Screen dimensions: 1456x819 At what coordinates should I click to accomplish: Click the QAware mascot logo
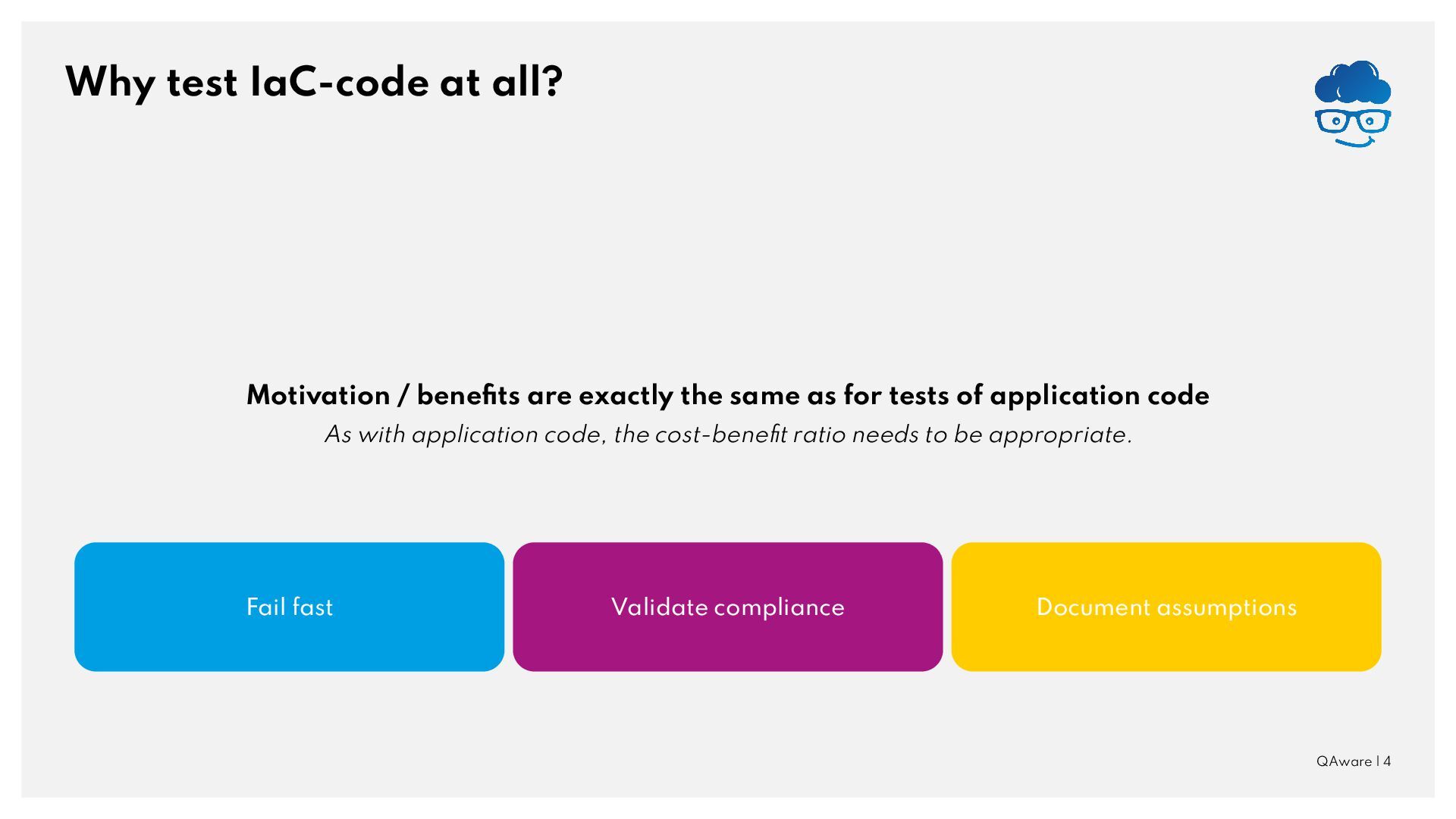coord(1352,104)
